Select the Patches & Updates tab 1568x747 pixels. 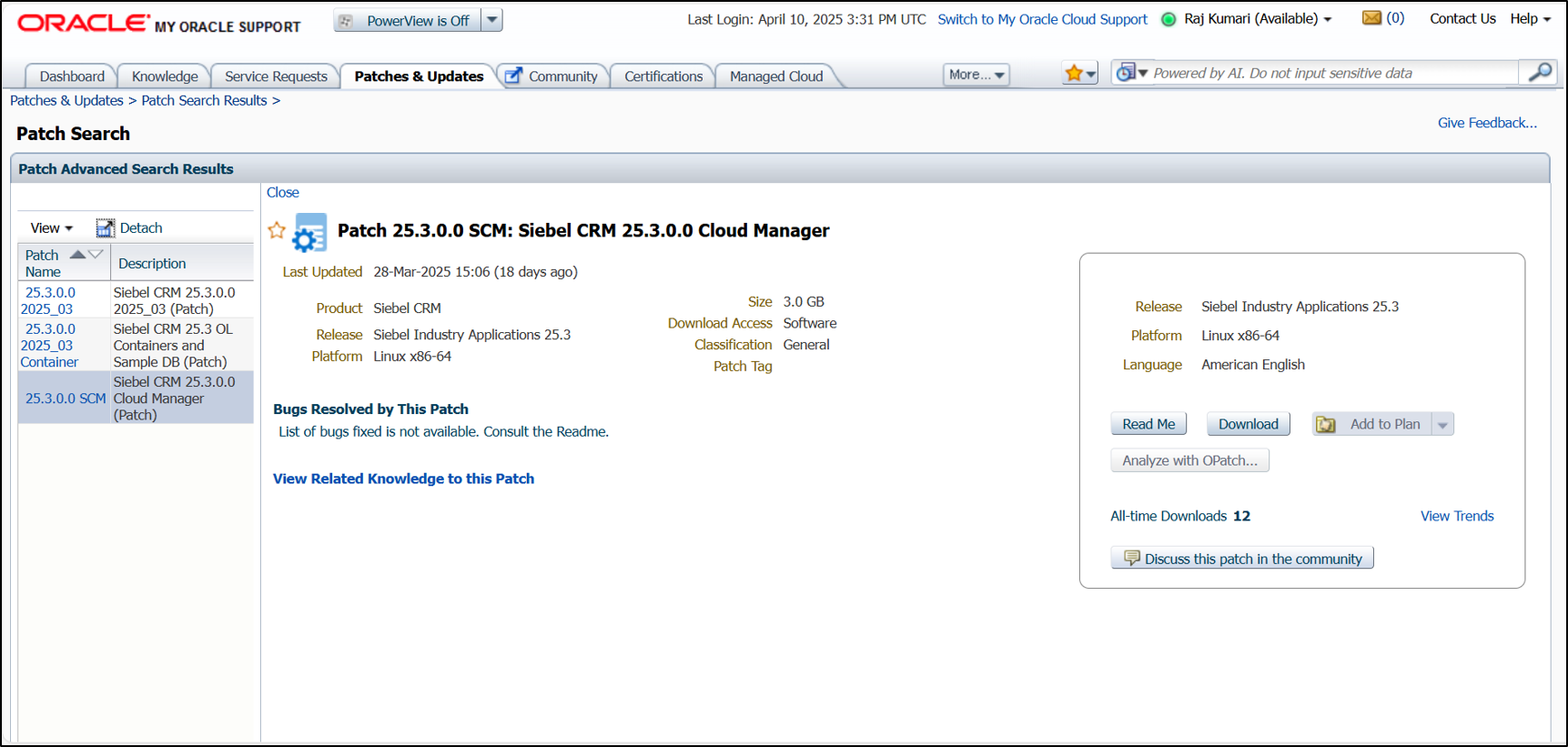[x=419, y=76]
